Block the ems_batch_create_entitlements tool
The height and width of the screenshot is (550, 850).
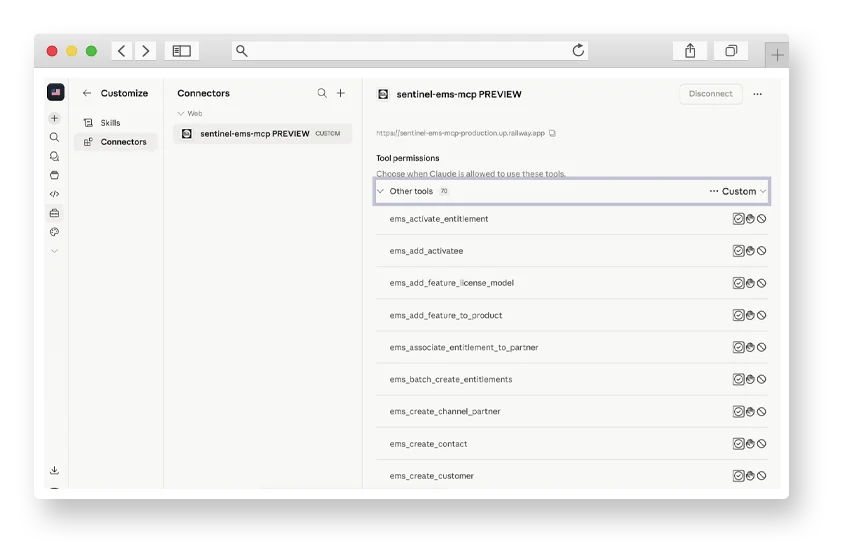pos(762,379)
